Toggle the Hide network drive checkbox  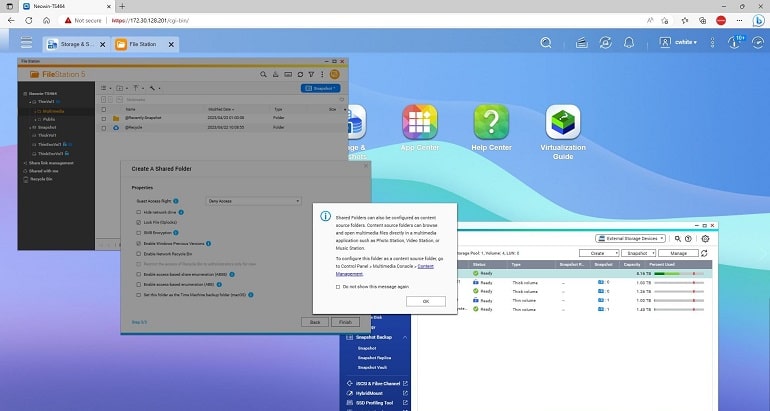pyautogui.click(x=138, y=212)
